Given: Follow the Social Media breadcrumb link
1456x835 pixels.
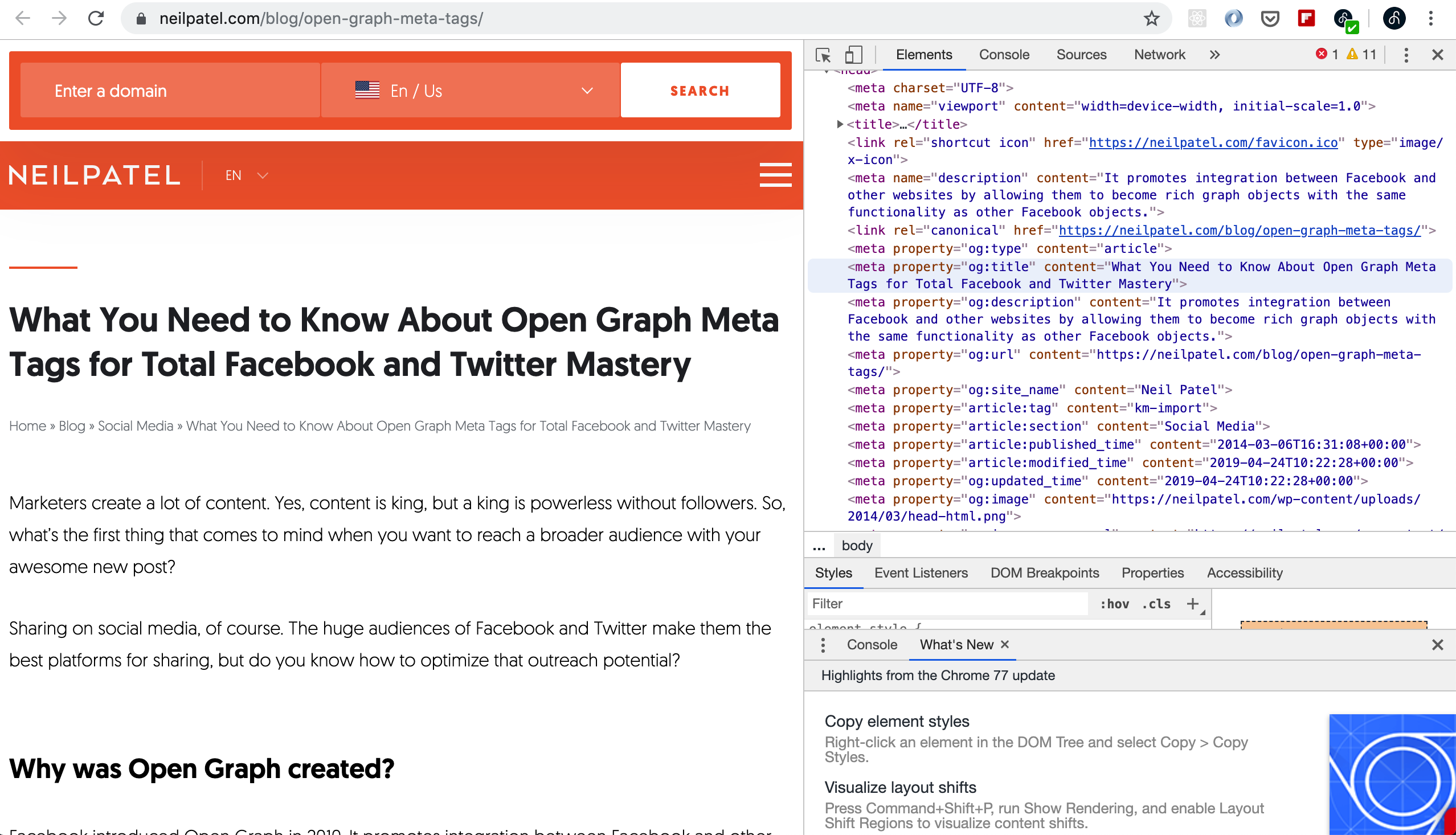Looking at the screenshot, I should pos(136,426).
